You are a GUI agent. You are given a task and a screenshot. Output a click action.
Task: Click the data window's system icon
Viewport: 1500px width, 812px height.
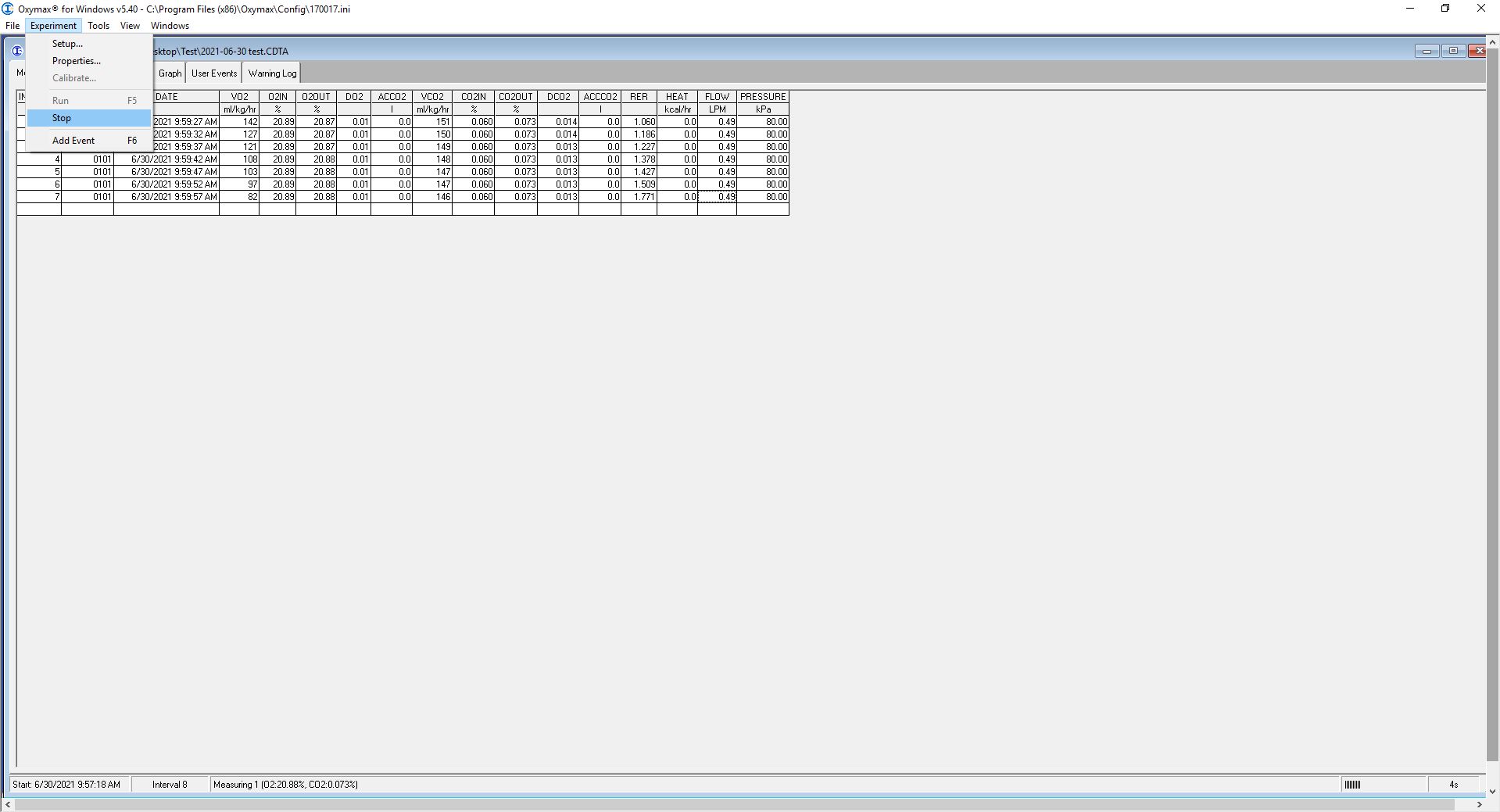[17, 51]
